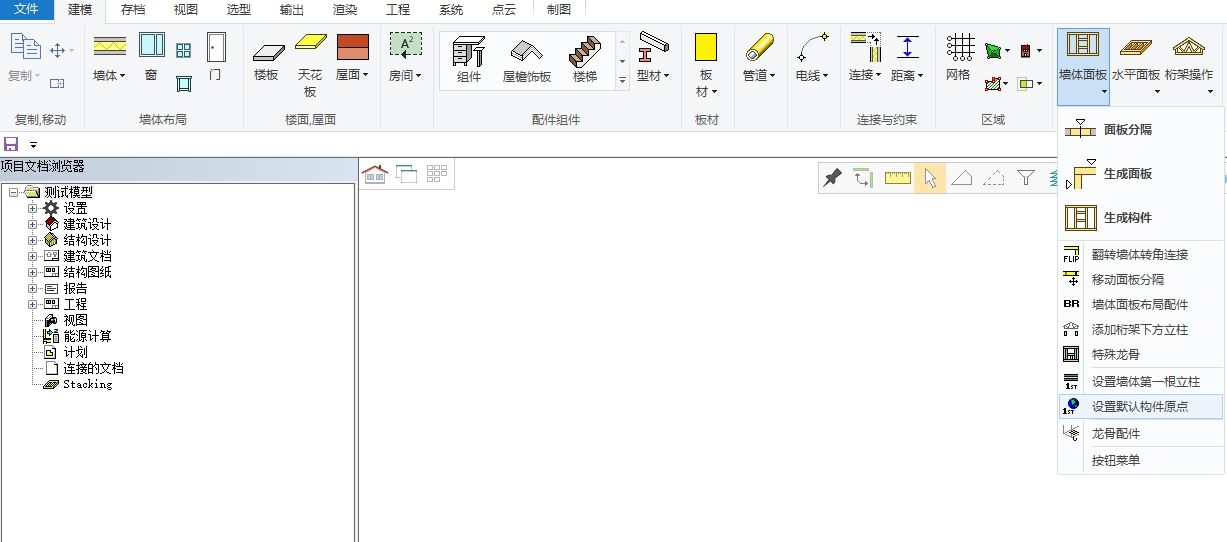The image size is (1227, 542).
Task: Click the 电线 wire tool icon
Action: click(813, 46)
